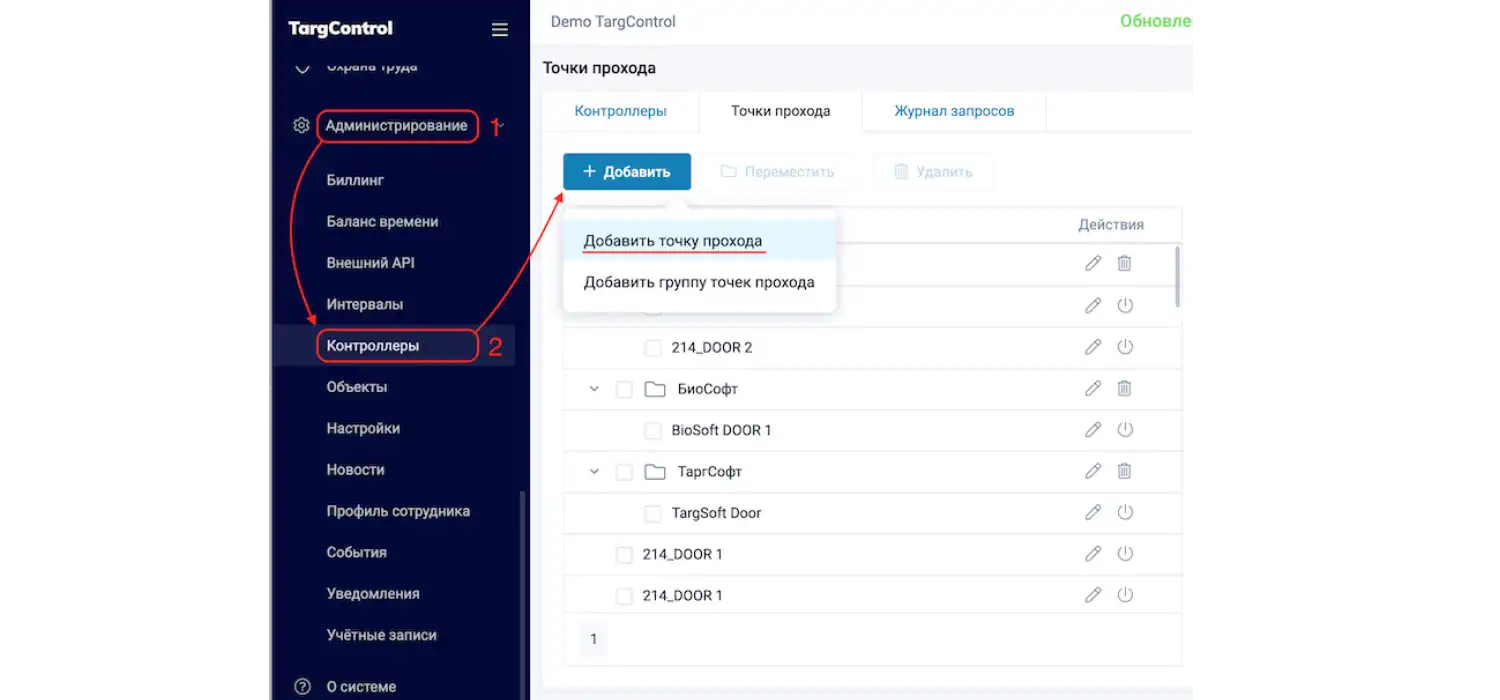Click the power icon for 214_DOOR 2

tap(1125, 347)
